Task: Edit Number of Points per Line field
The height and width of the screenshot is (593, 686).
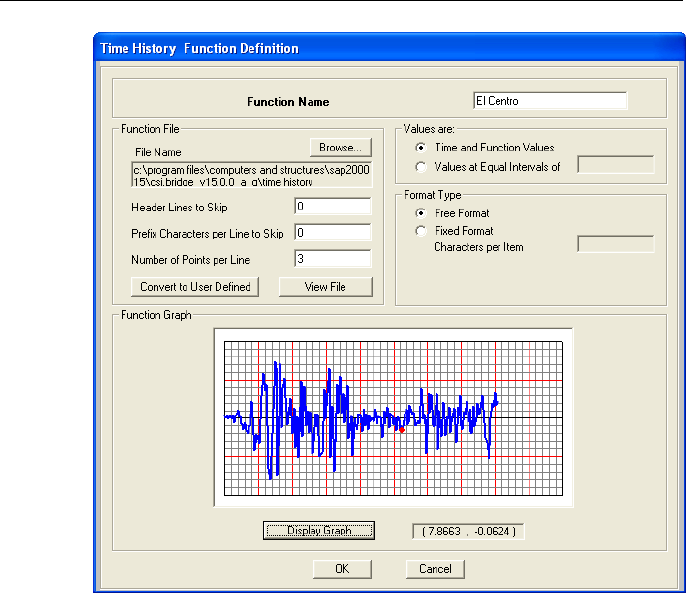Action: click(x=332, y=259)
